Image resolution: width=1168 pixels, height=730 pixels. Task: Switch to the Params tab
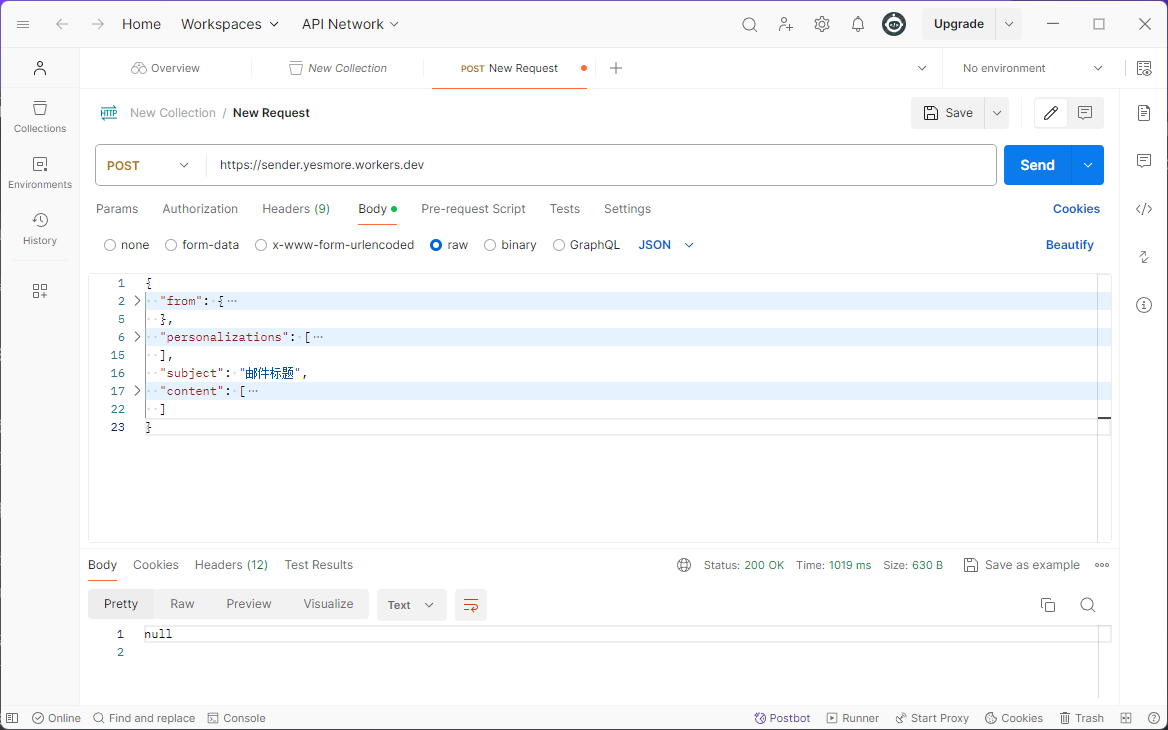coord(117,209)
